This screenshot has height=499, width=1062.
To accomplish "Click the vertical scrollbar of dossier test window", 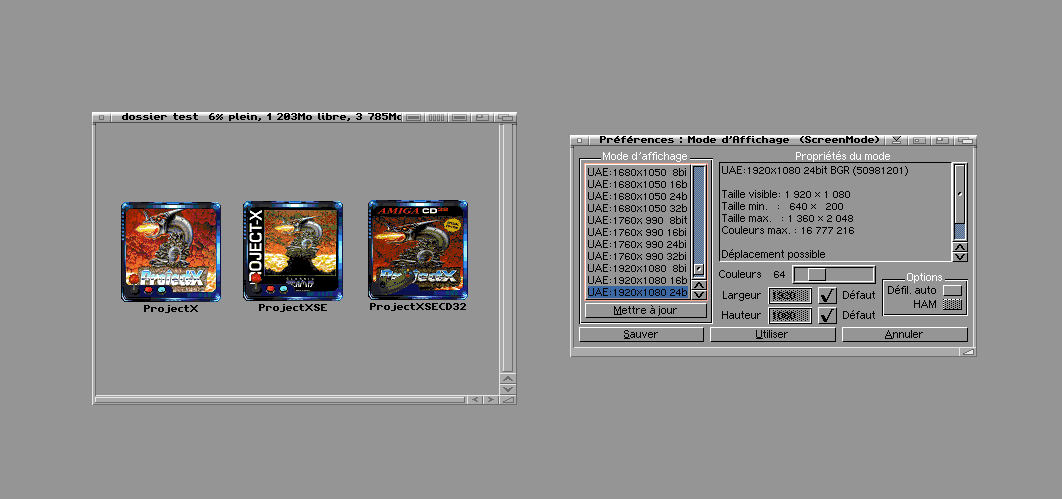I will [x=507, y=247].
